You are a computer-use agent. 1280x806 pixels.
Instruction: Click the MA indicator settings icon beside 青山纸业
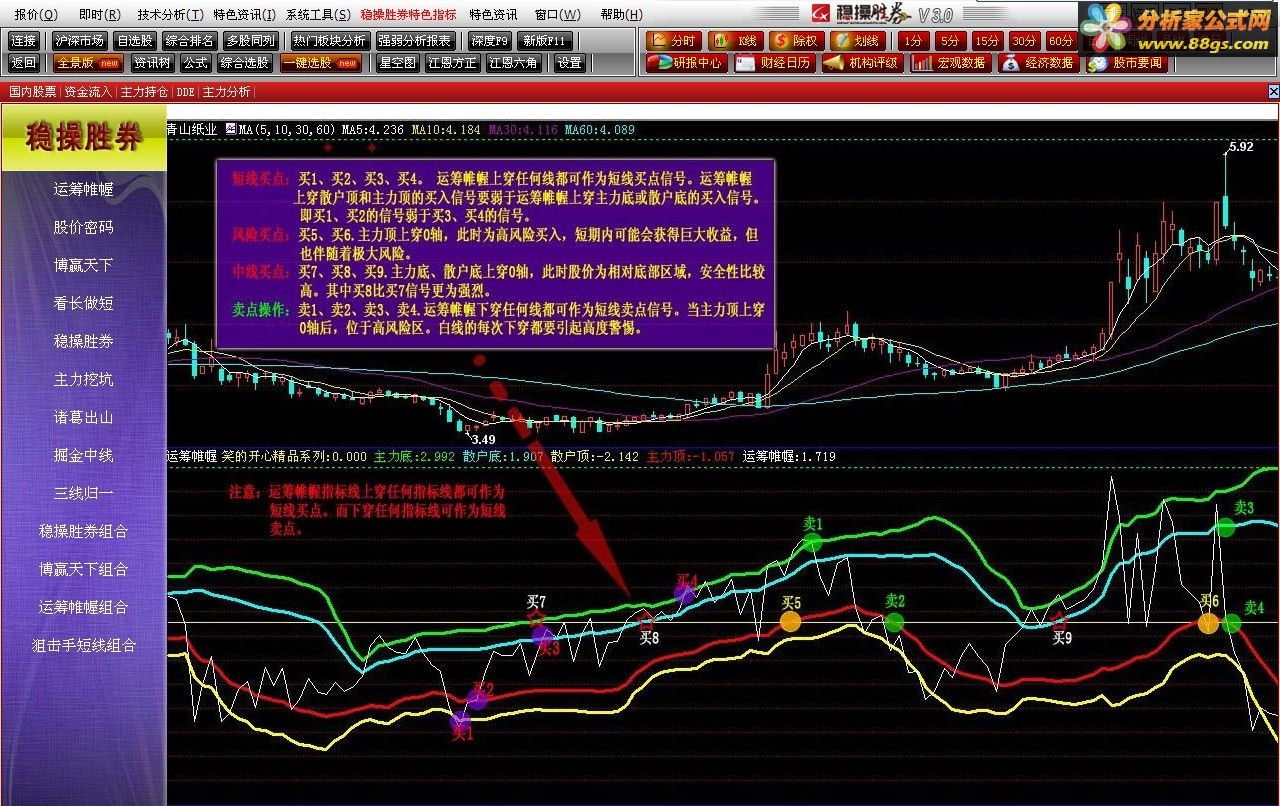(x=230, y=128)
